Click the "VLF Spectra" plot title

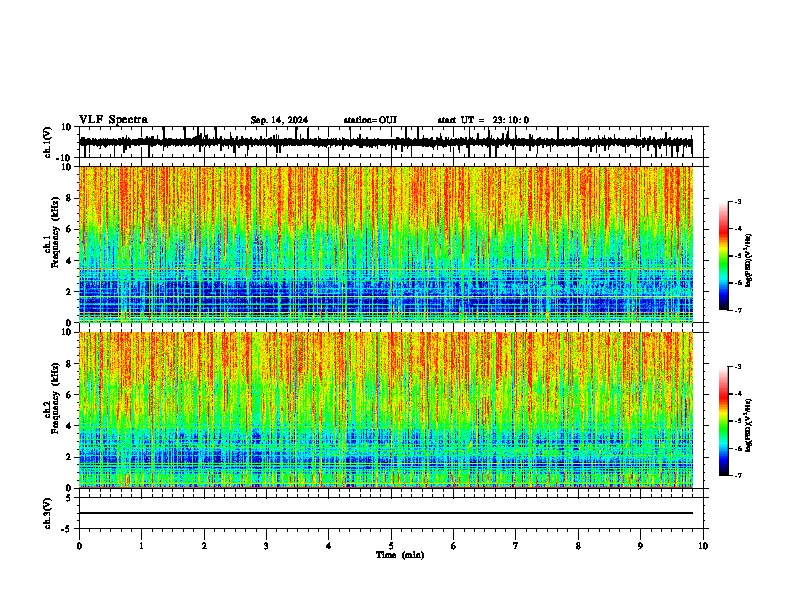[113, 120]
